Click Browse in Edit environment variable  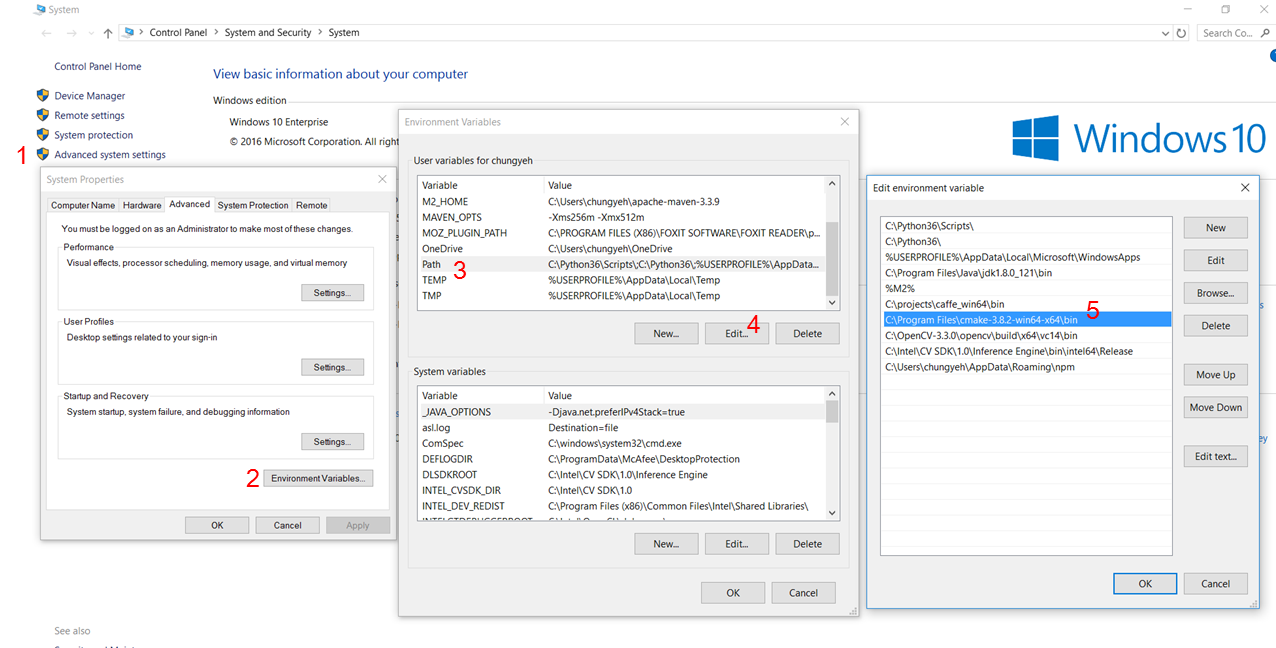tap(1215, 293)
